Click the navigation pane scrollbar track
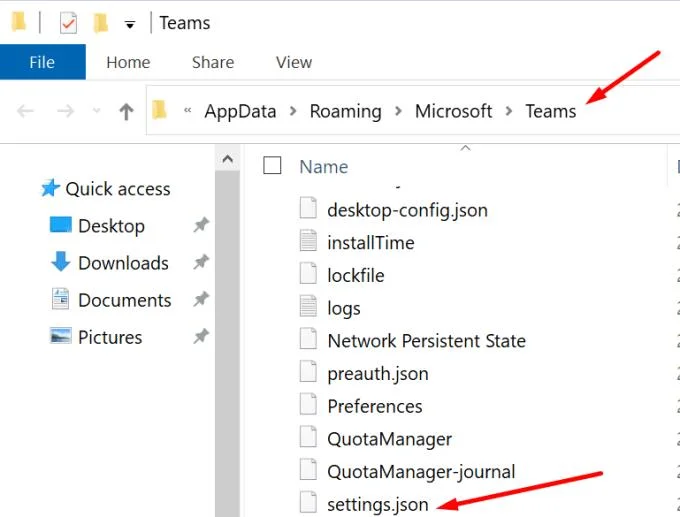This screenshot has width=680, height=517. (x=227, y=343)
